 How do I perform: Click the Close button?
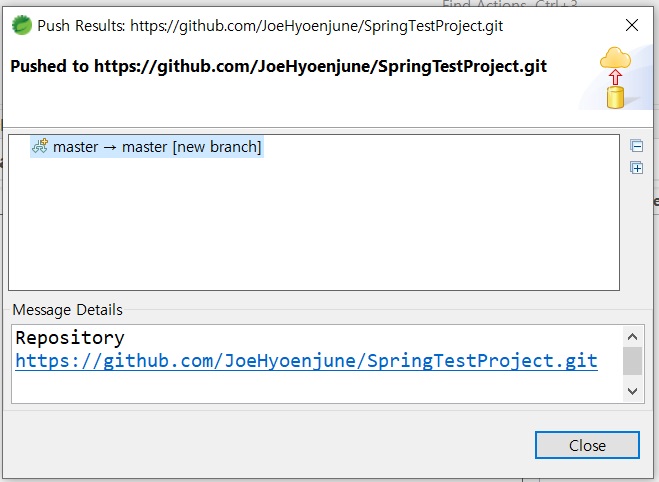[587, 445]
